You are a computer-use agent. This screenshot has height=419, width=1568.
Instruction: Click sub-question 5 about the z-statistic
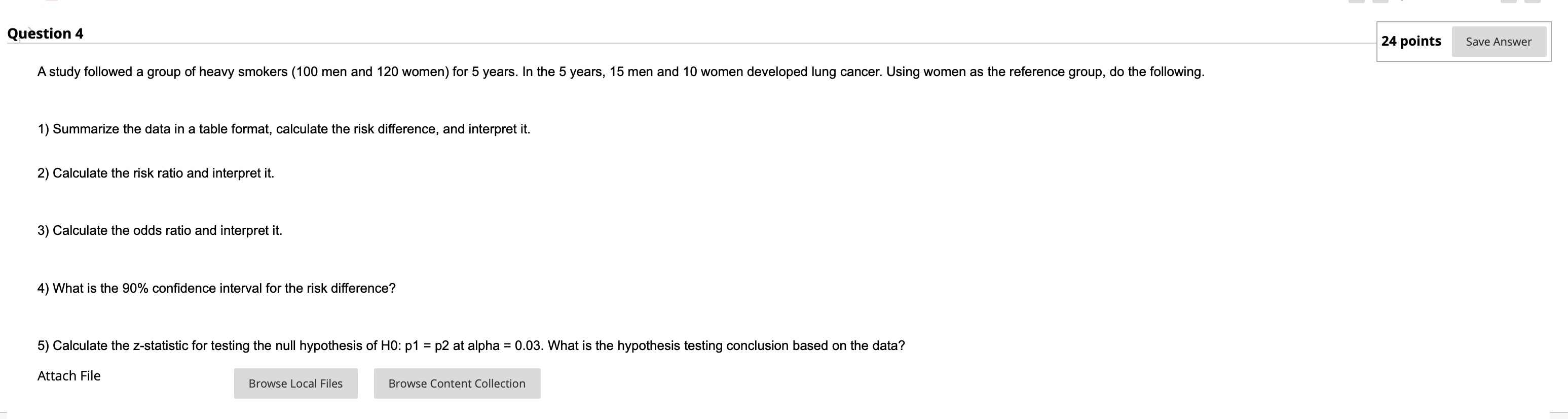[470, 345]
